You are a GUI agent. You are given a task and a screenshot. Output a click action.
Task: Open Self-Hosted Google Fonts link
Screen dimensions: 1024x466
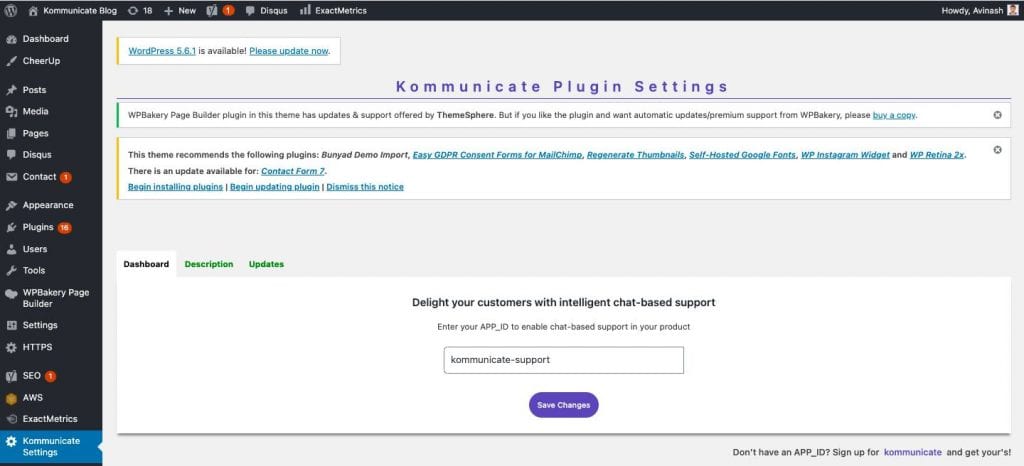click(743, 155)
